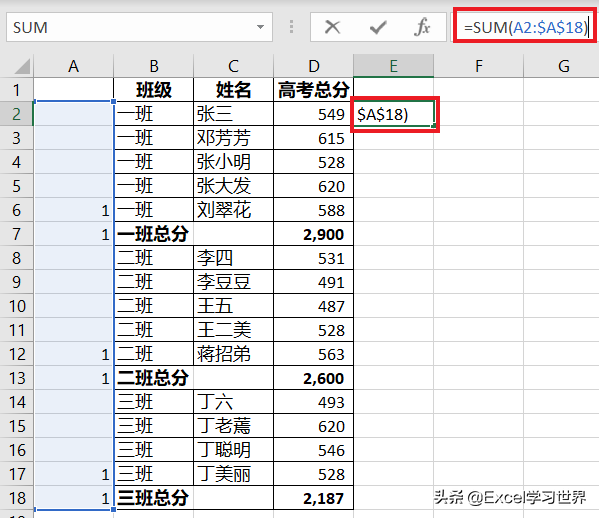This screenshot has height=518, width=599.
Task: Click cell with name 丁六
Action: pos(233,402)
